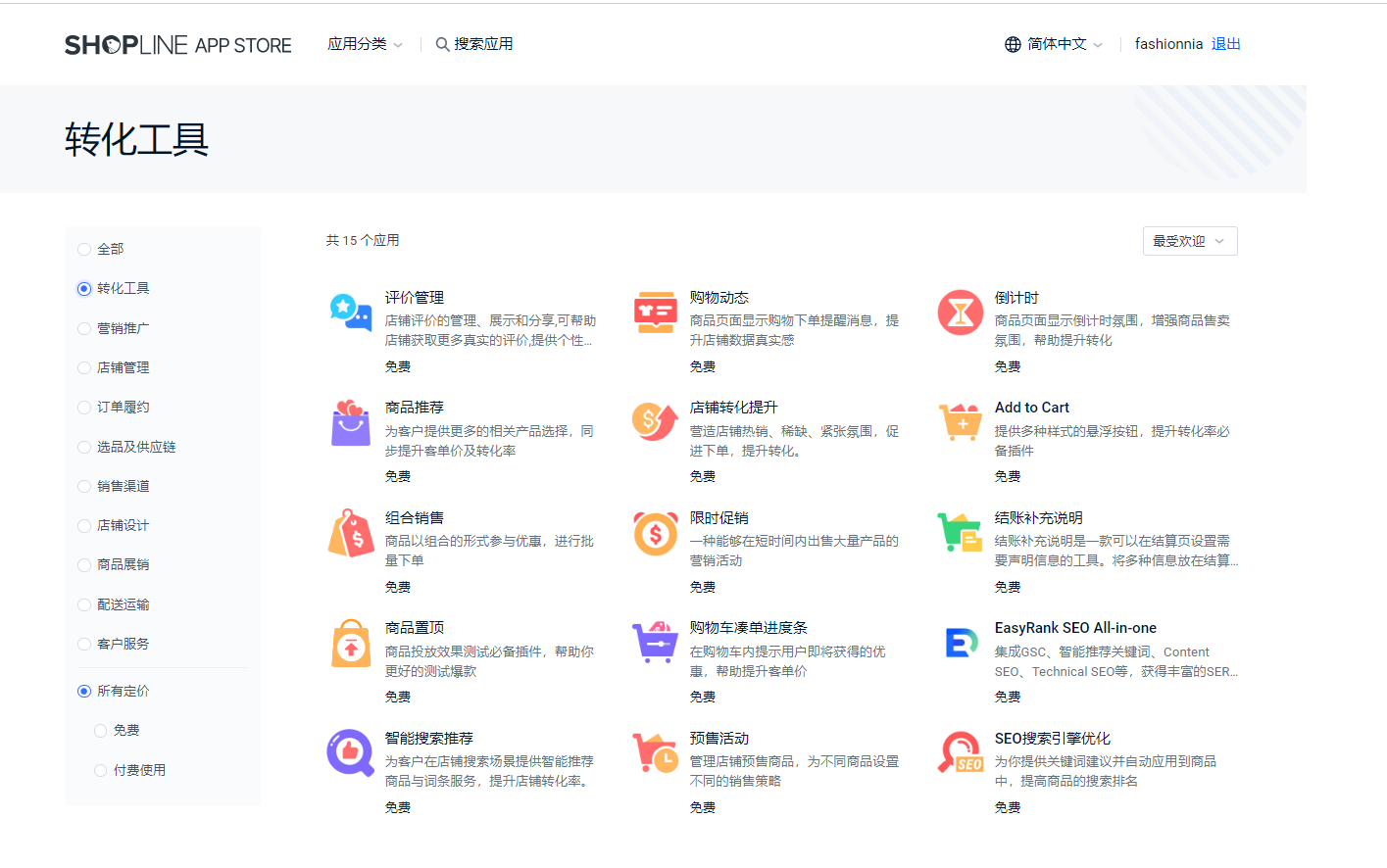Screen dimensions: 1387x868
Task: Click the SEO搜索引擎优化 app icon
Action: 960,753
